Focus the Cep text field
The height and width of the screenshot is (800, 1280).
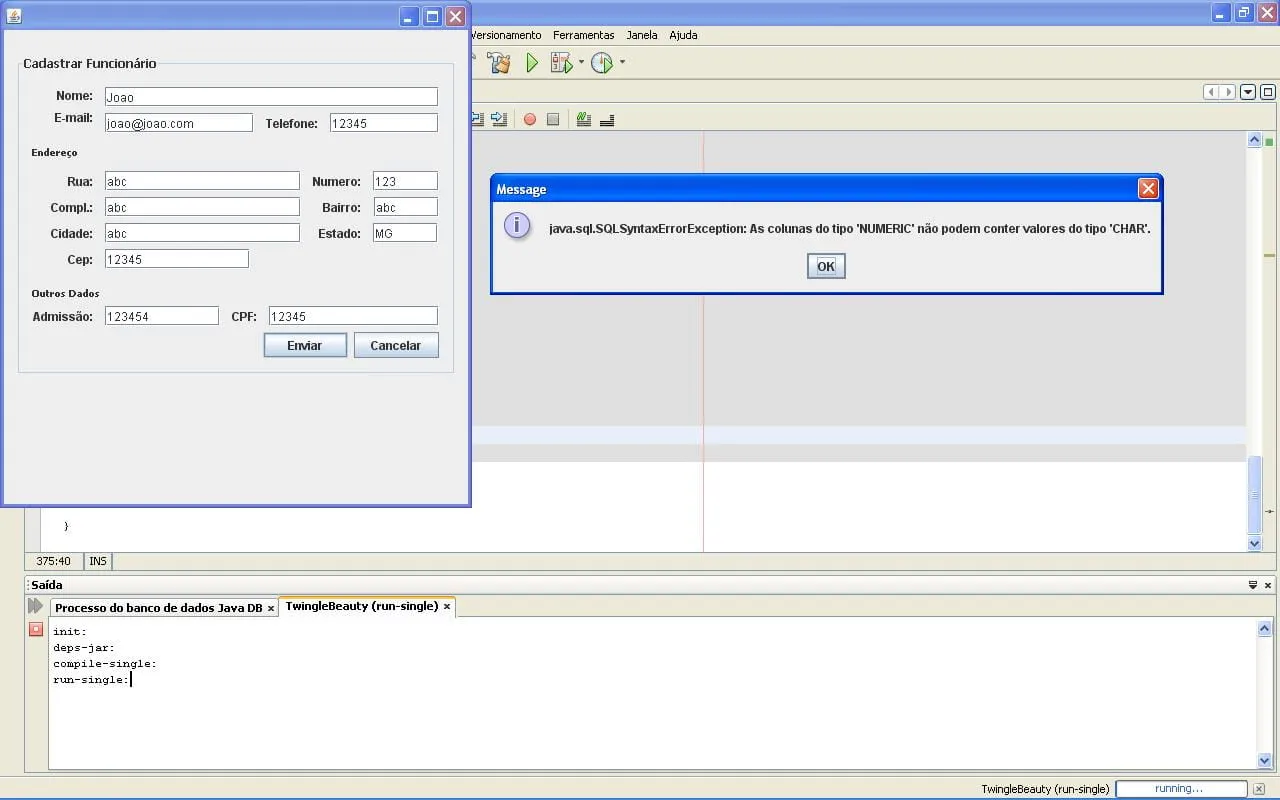pyautogui.click(x=177, y=259)
